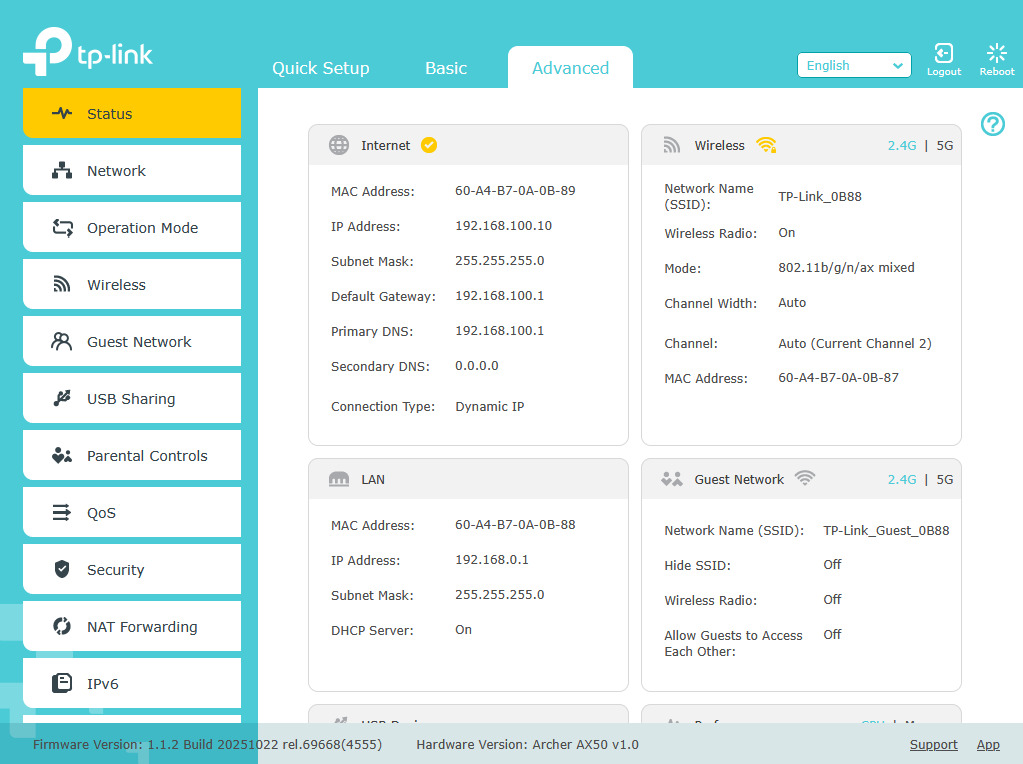Click the Parental Controls family icon
Image resolution: width=1023 pixels, height=764 pixels.
point(62,455)
